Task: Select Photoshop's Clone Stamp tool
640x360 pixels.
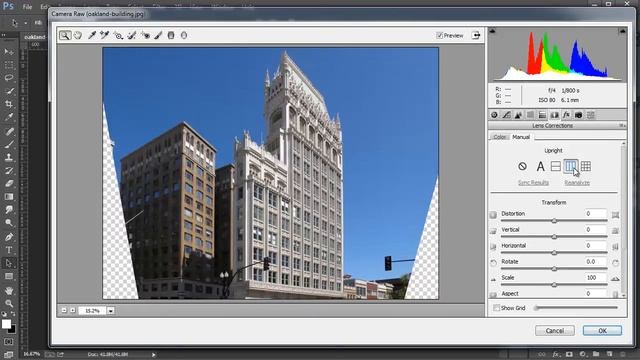Action: (x=9, y=157)
